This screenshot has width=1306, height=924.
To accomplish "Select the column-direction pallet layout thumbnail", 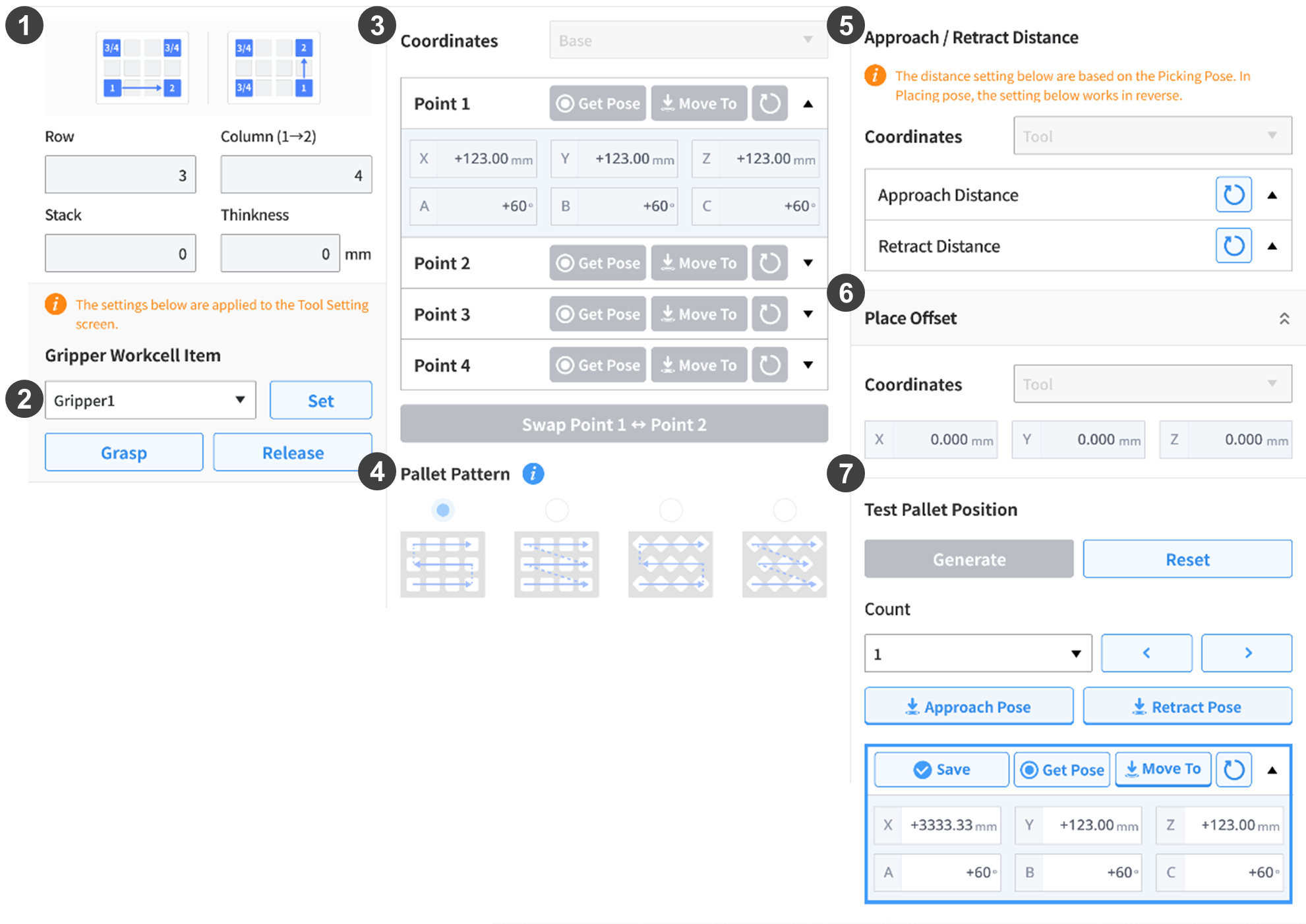I will point(274,68).
